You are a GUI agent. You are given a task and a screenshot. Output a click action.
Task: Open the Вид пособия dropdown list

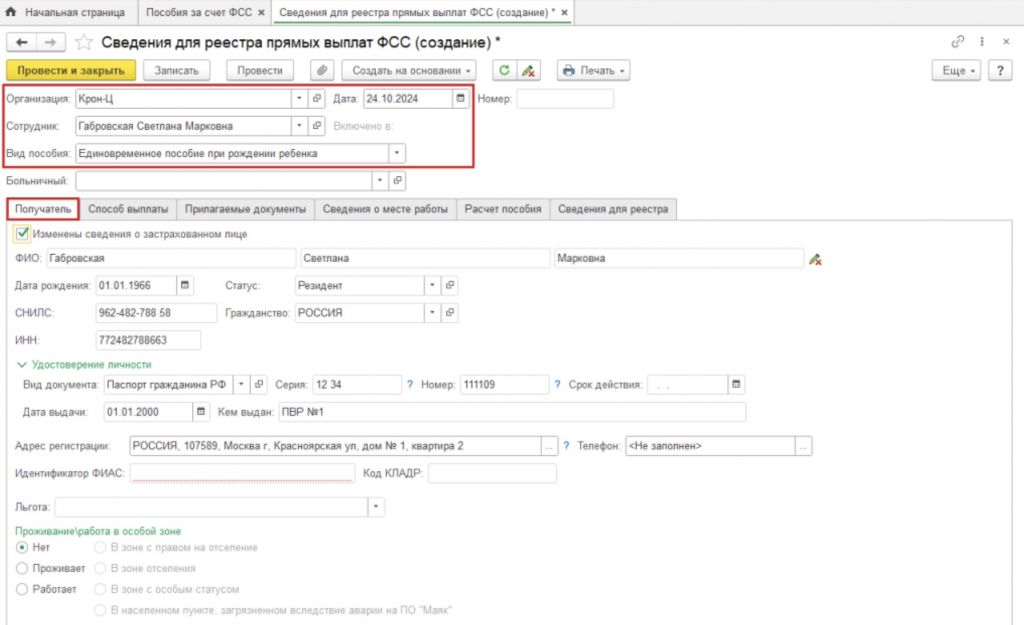(x=396, y=153)
